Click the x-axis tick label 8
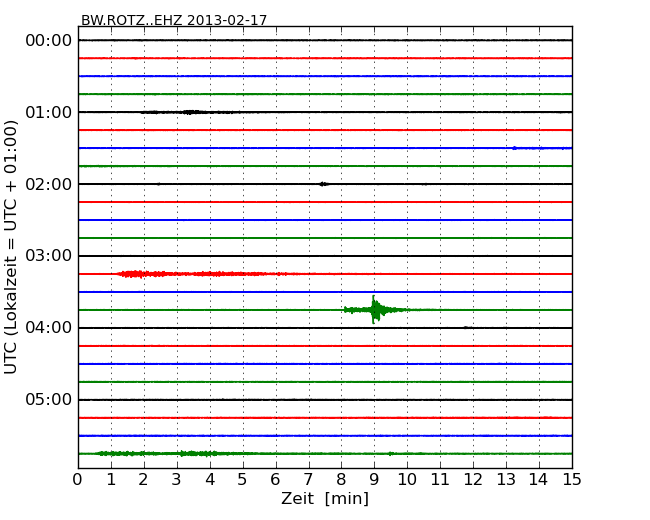This screenshot has height=520, width=650. point(341,480)
